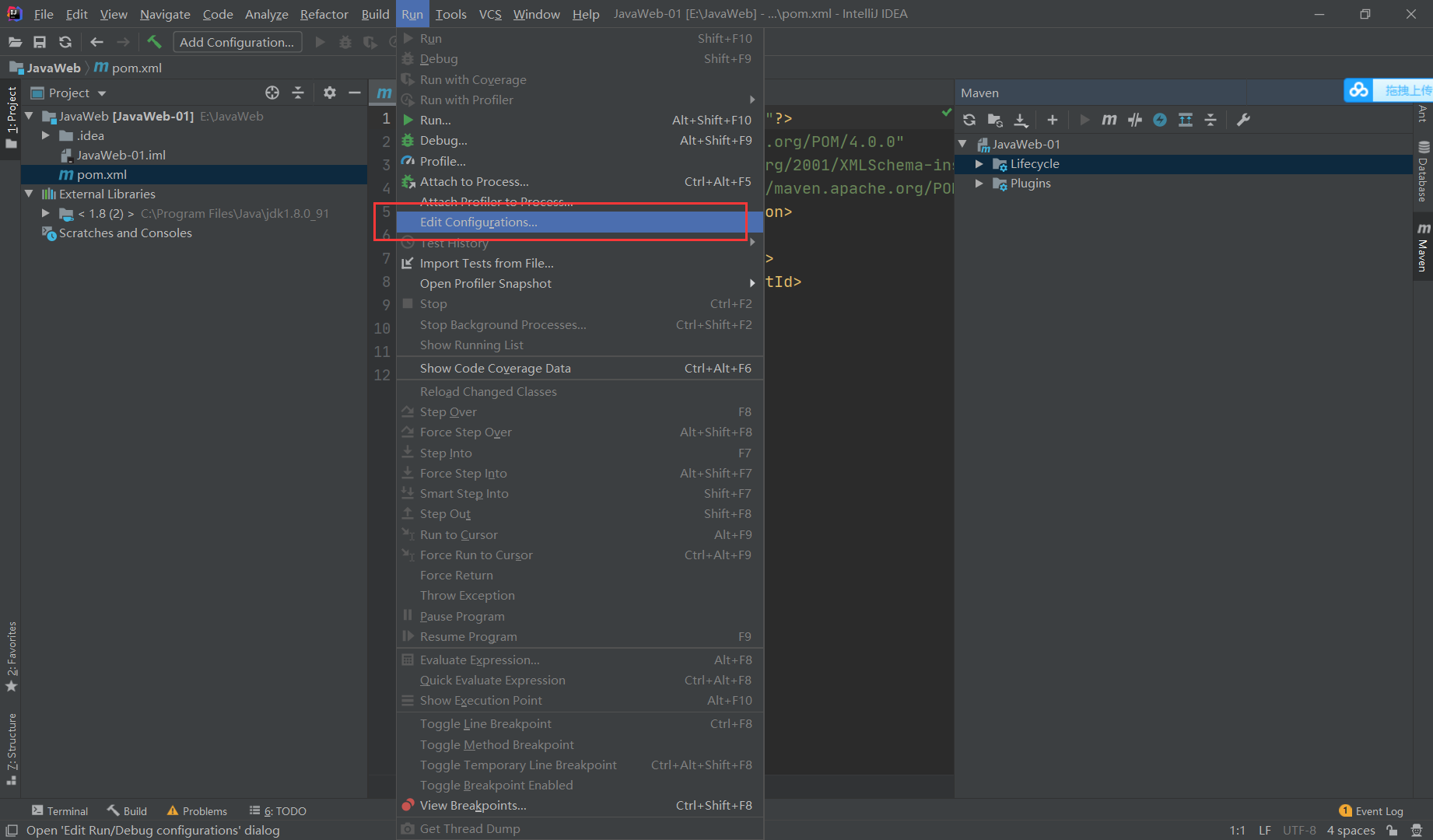Screen dimensions: 1433x840
Task: Toggle Offline Mode in Maven panel
Action: tap(1159, 120)
